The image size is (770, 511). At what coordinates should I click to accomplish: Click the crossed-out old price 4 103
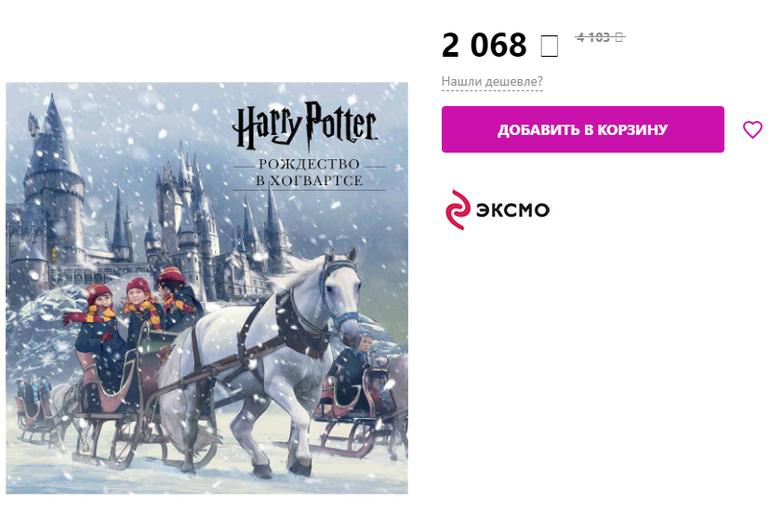(x=593, y=37)
